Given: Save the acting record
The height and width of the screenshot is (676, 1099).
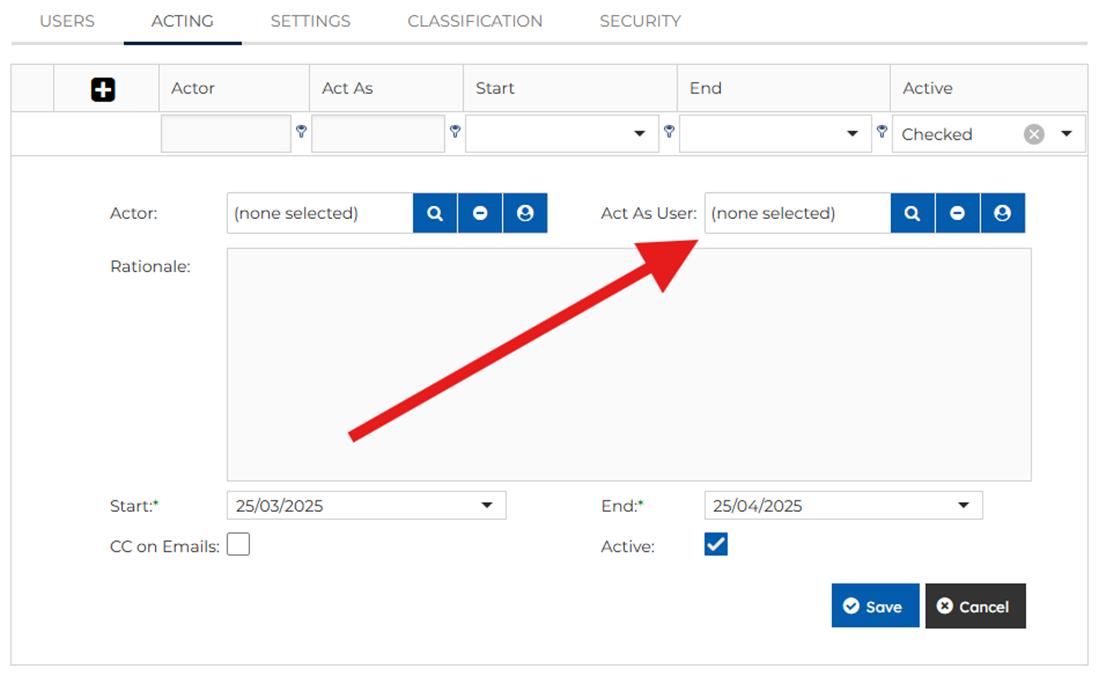Looking at the screenshot, I should click(x=874, y=606).
